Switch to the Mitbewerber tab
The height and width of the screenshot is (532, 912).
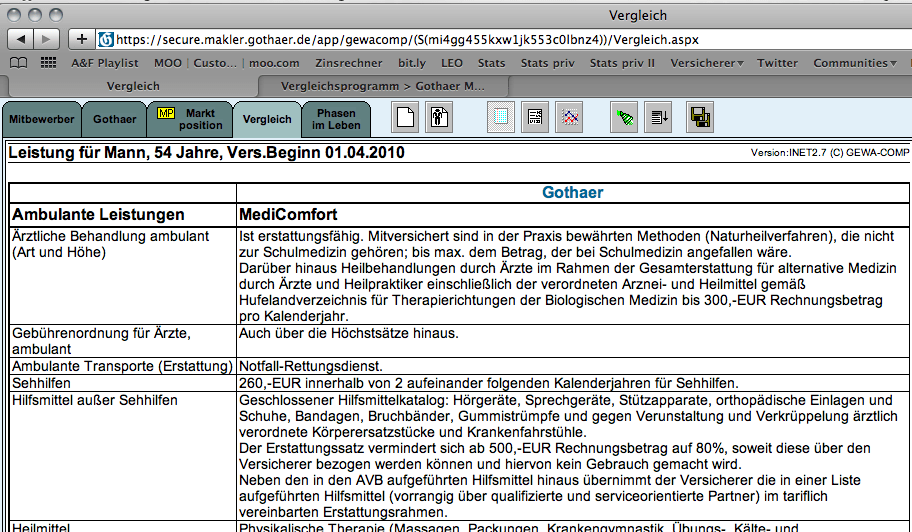coord(41,119)
